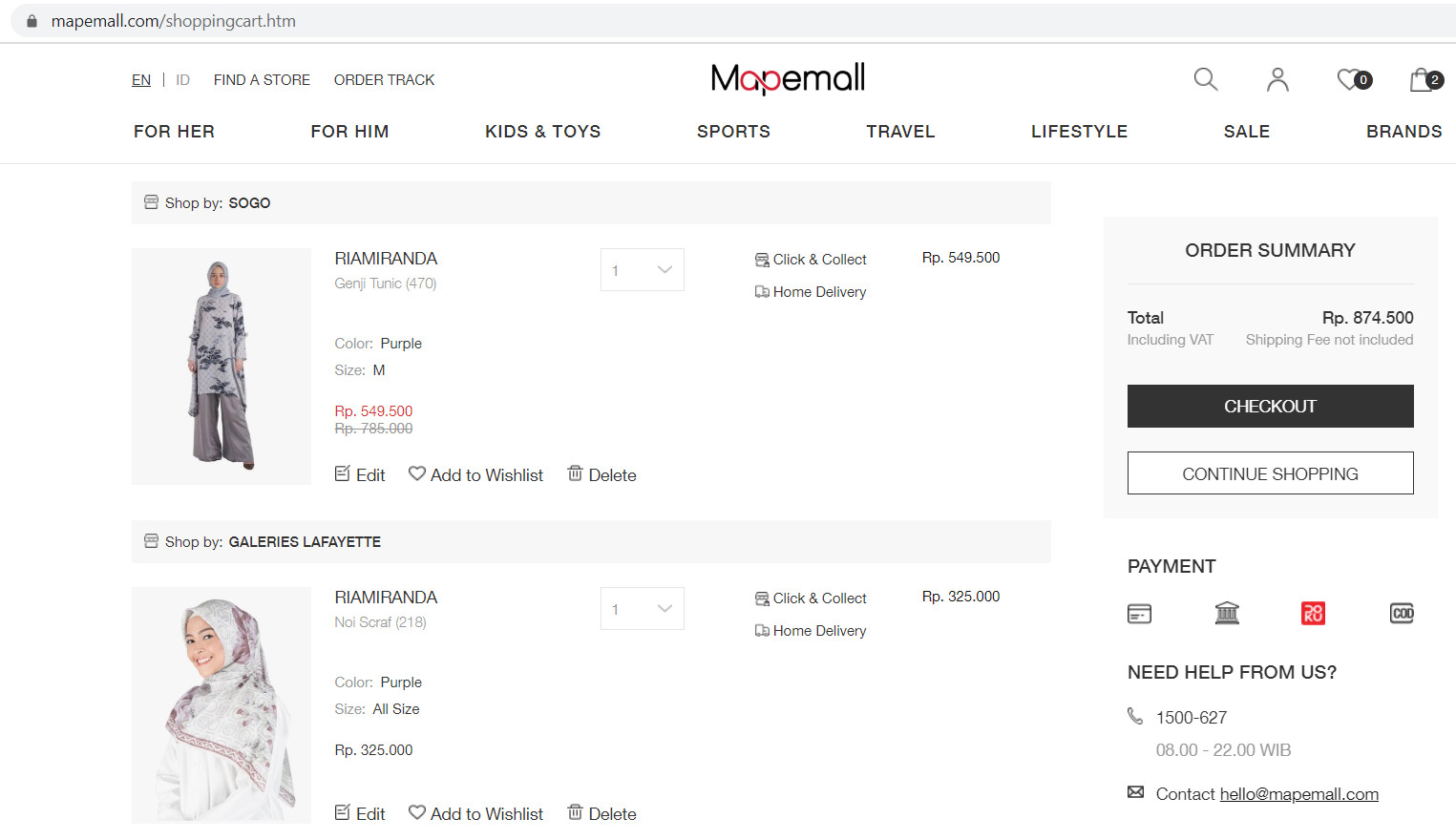Click Add to Wishlist text for Genji Tunic
The height and width of the screenshot is (840, 1456).
pyautogui.click(x=487, y=475)
